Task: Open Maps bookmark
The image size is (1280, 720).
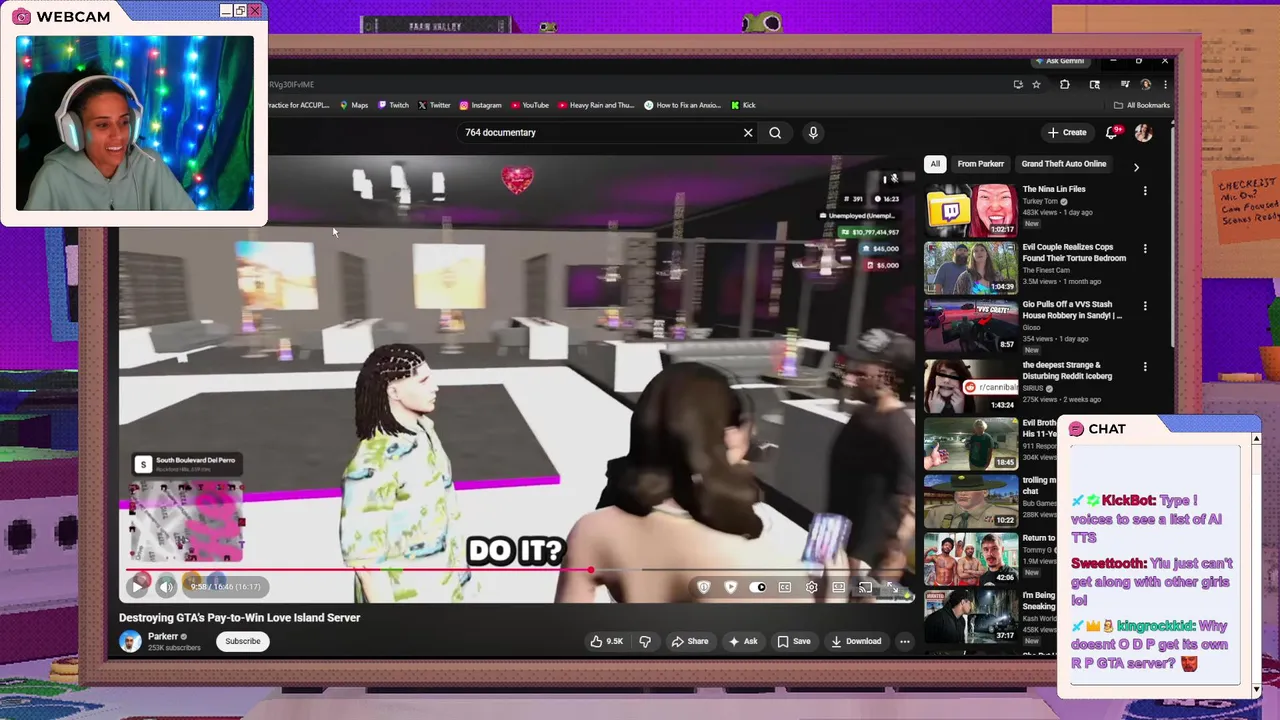Action: click(x=354, y=105)
